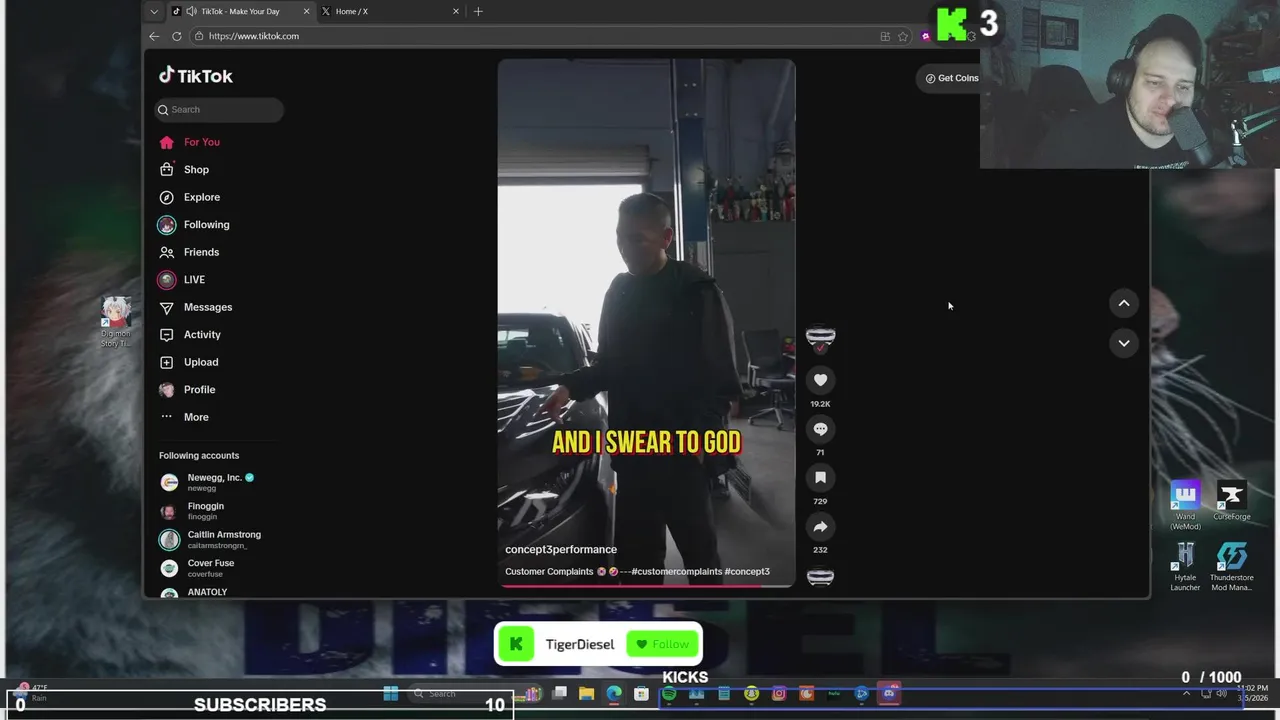Screen dimensions: 1280x720
Task: Go back in the browser
Action: pyautogui.click(x=154, y=36)
